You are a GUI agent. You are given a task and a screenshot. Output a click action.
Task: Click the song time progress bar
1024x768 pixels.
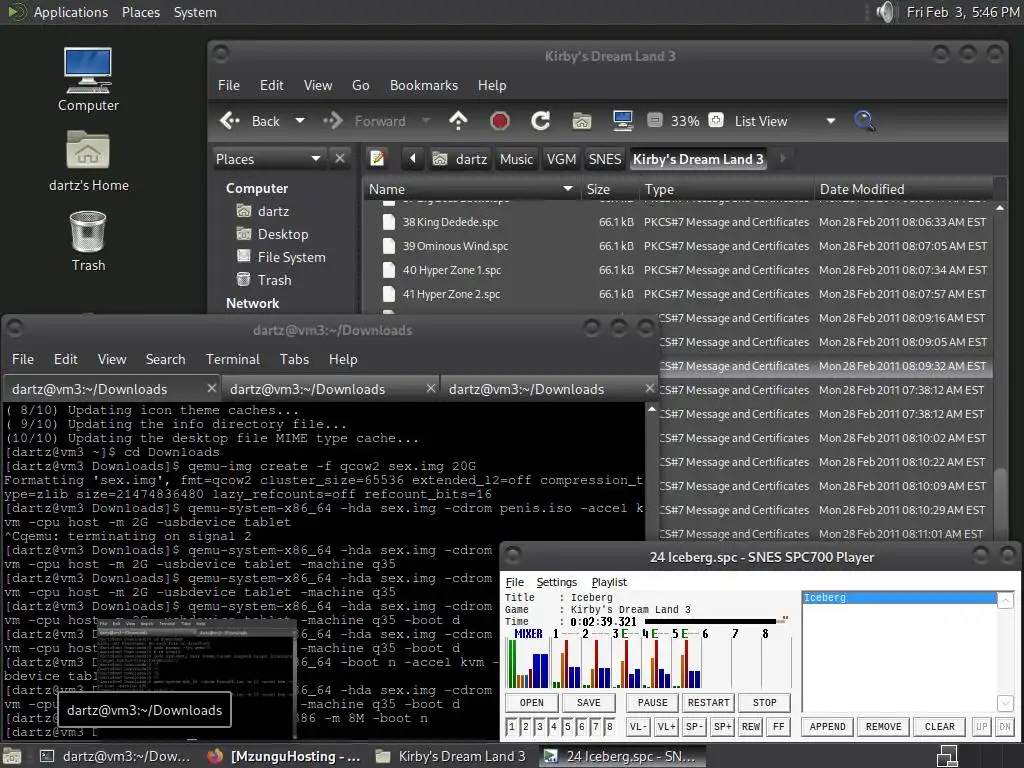715,621
